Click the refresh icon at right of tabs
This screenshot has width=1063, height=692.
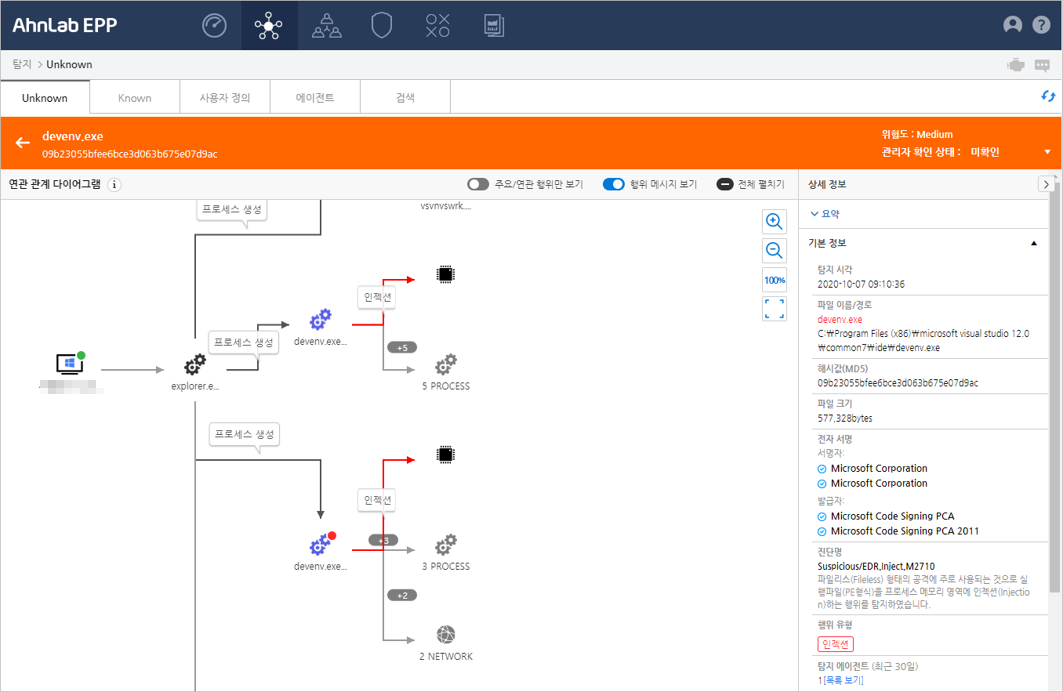(1048, 96)
